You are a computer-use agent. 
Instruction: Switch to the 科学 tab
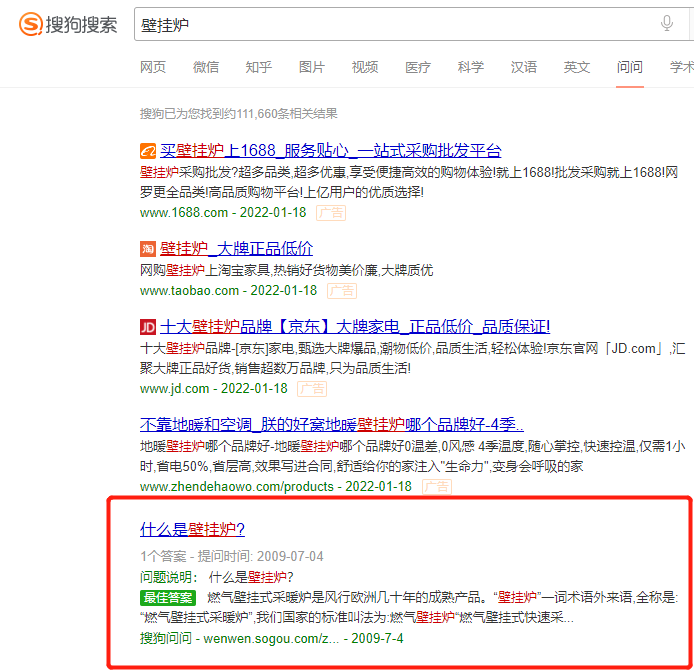(470, 67)
